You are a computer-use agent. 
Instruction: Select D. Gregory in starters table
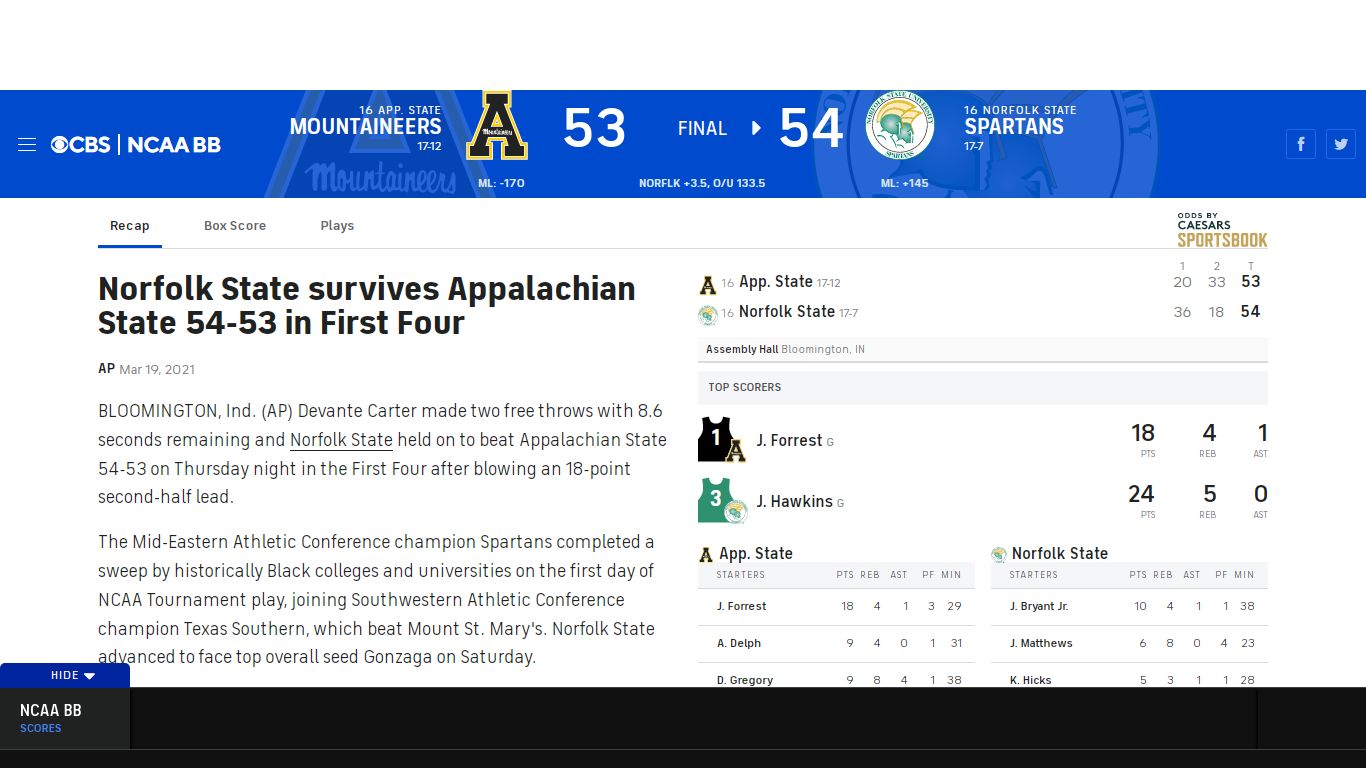click(745, 680)
